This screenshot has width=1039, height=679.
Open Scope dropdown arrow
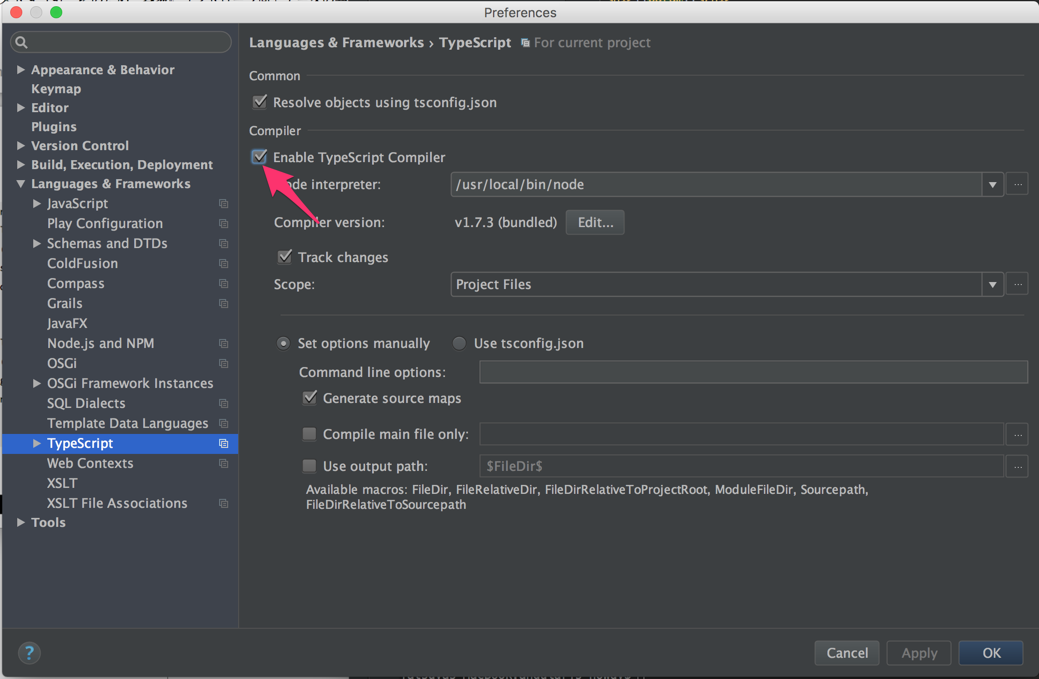pos(993,284)
